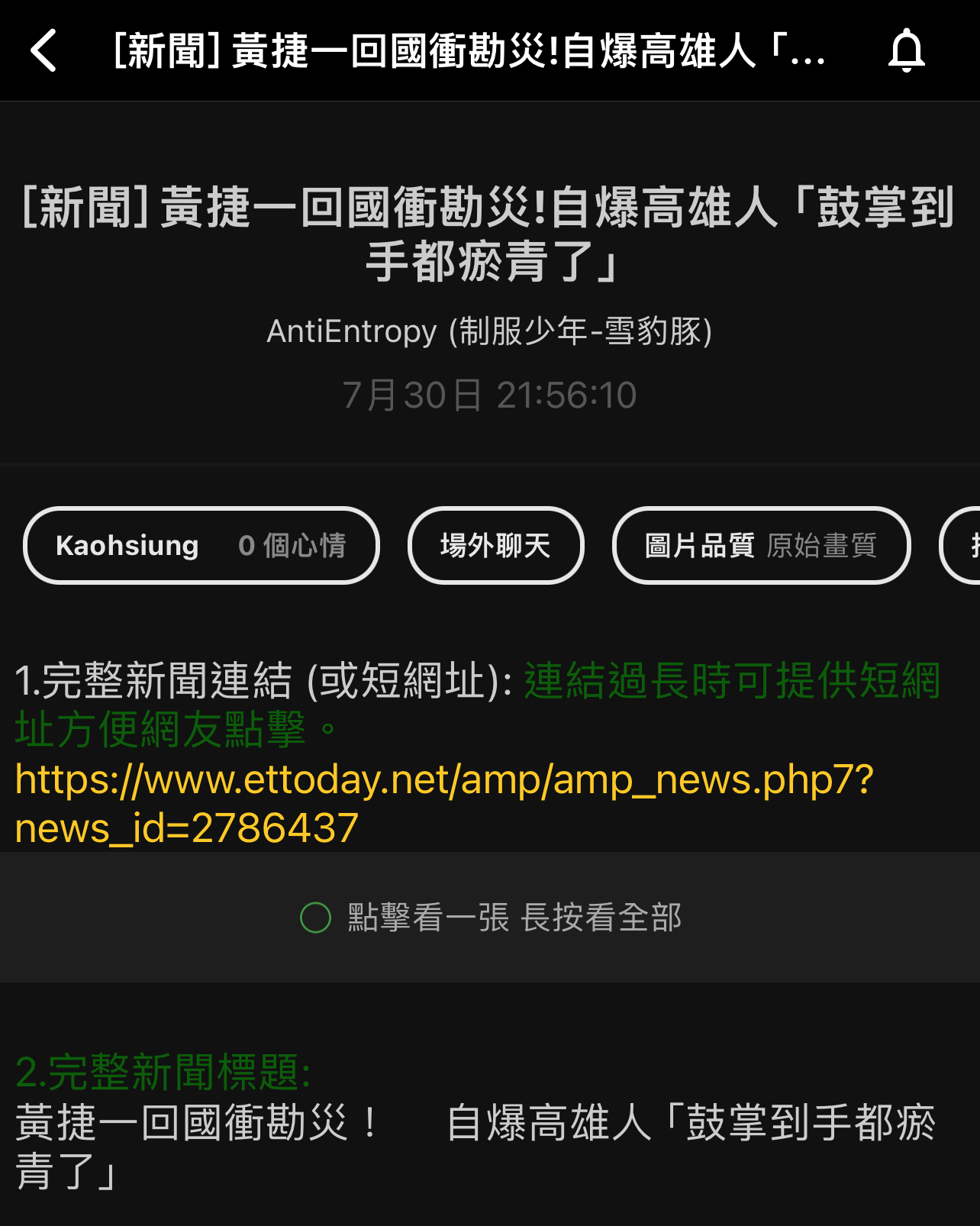Tap the full news title paragraph 黃捷一回國衝勘災
The image size is (980, 1226).
click(x=475, y=1146)
